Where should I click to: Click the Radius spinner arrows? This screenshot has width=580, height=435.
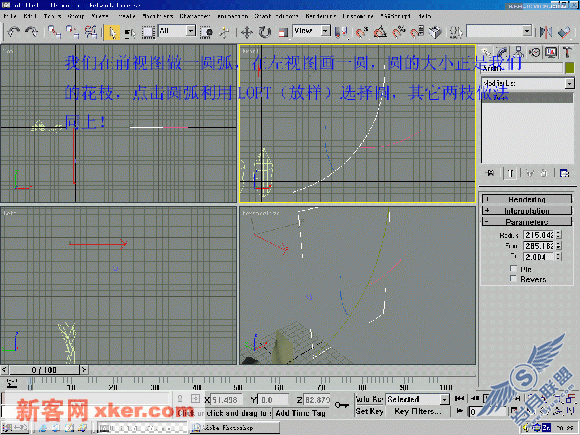(559, 235)
